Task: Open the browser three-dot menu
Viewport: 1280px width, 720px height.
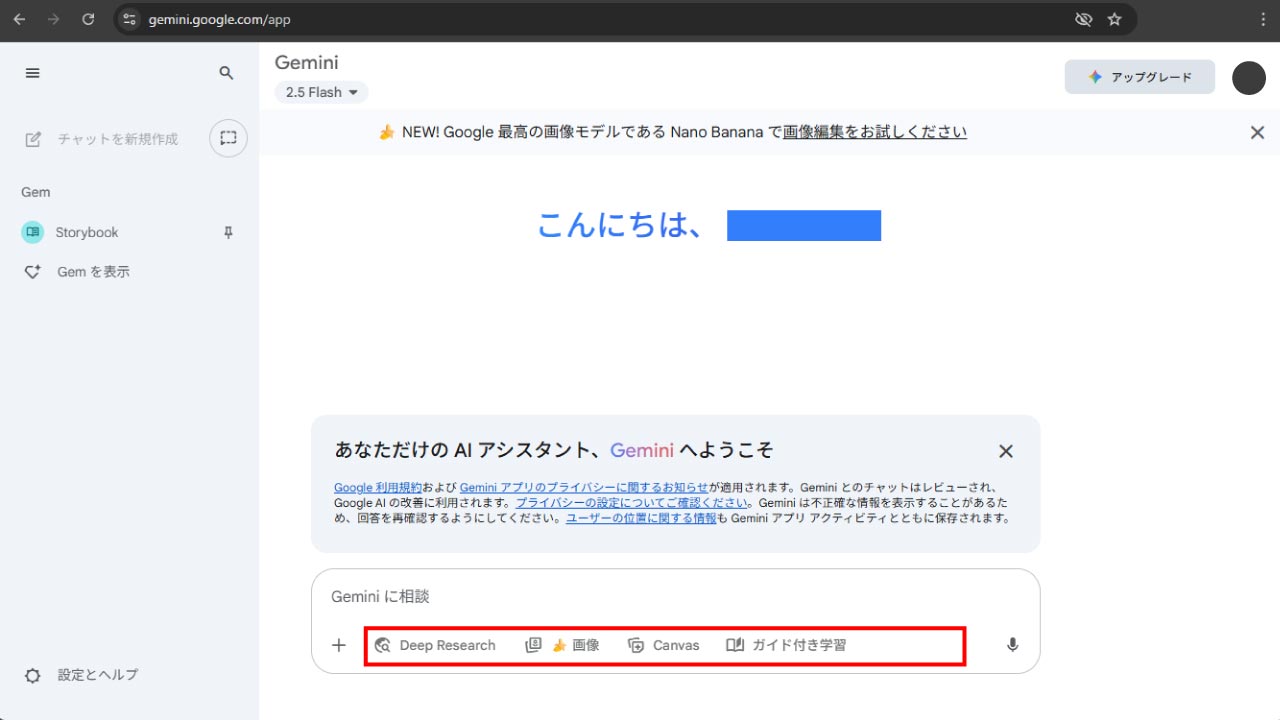Action: (x=1264, y=19)
